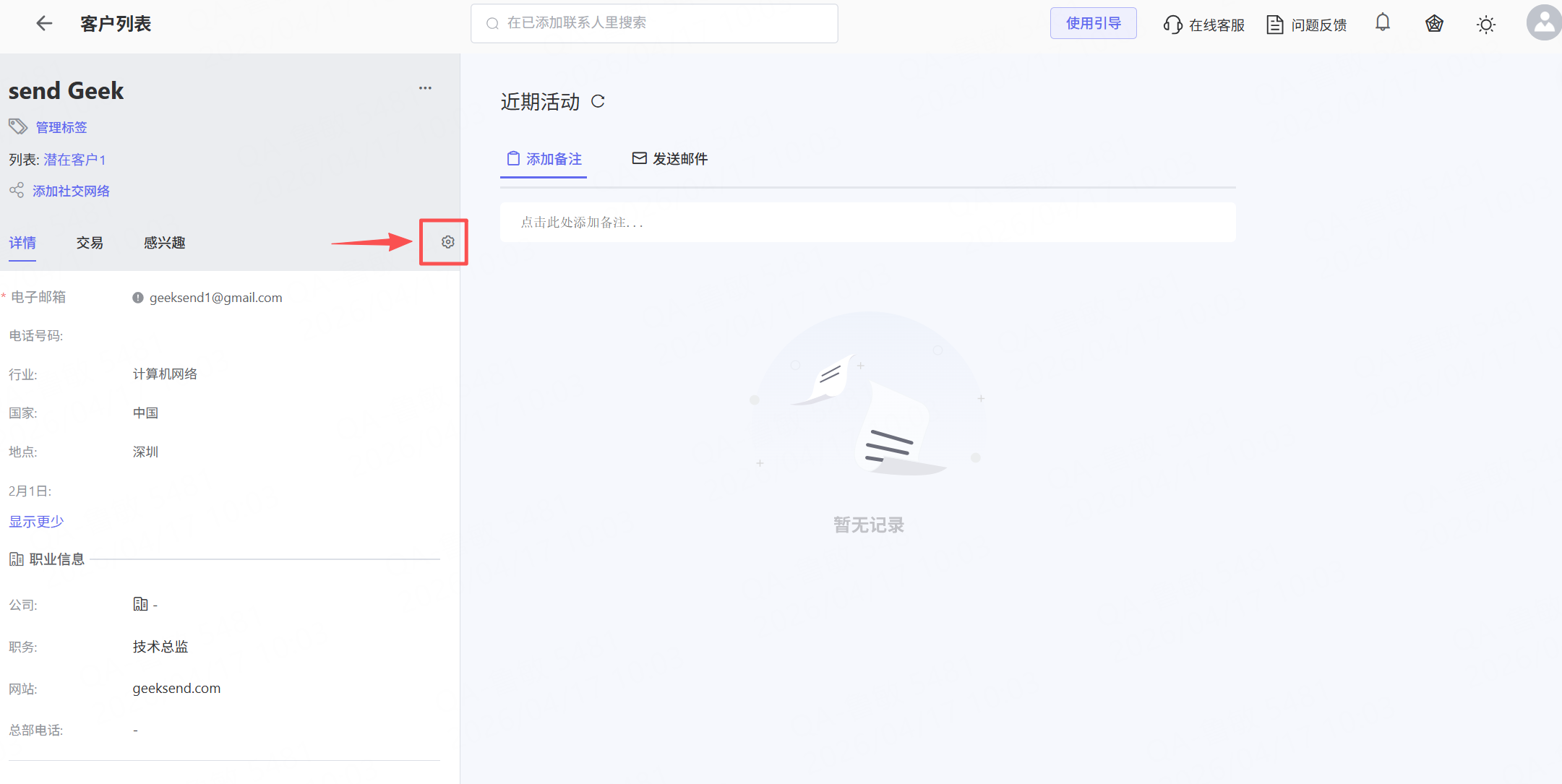Click the 使用引导 button
Screen dimensions: 1562x784
coord(1093,23)
